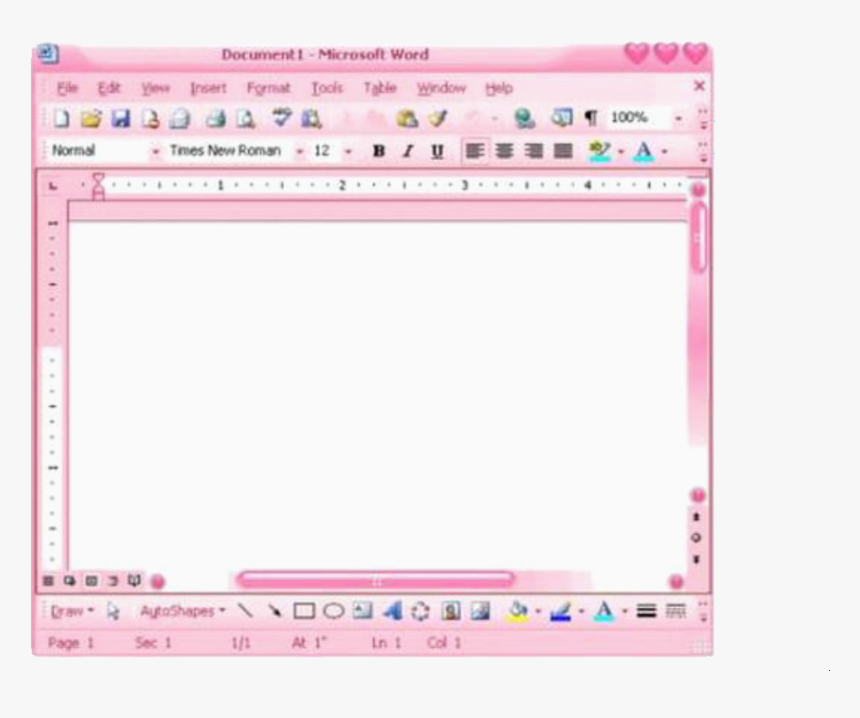The image size is (860, 718).
Task: Switch to Reading Layout view button
Action: coord(134,580)
